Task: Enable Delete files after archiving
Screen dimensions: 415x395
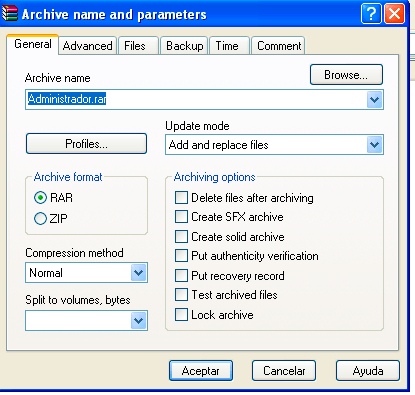Action: click(x=181, y=197)
